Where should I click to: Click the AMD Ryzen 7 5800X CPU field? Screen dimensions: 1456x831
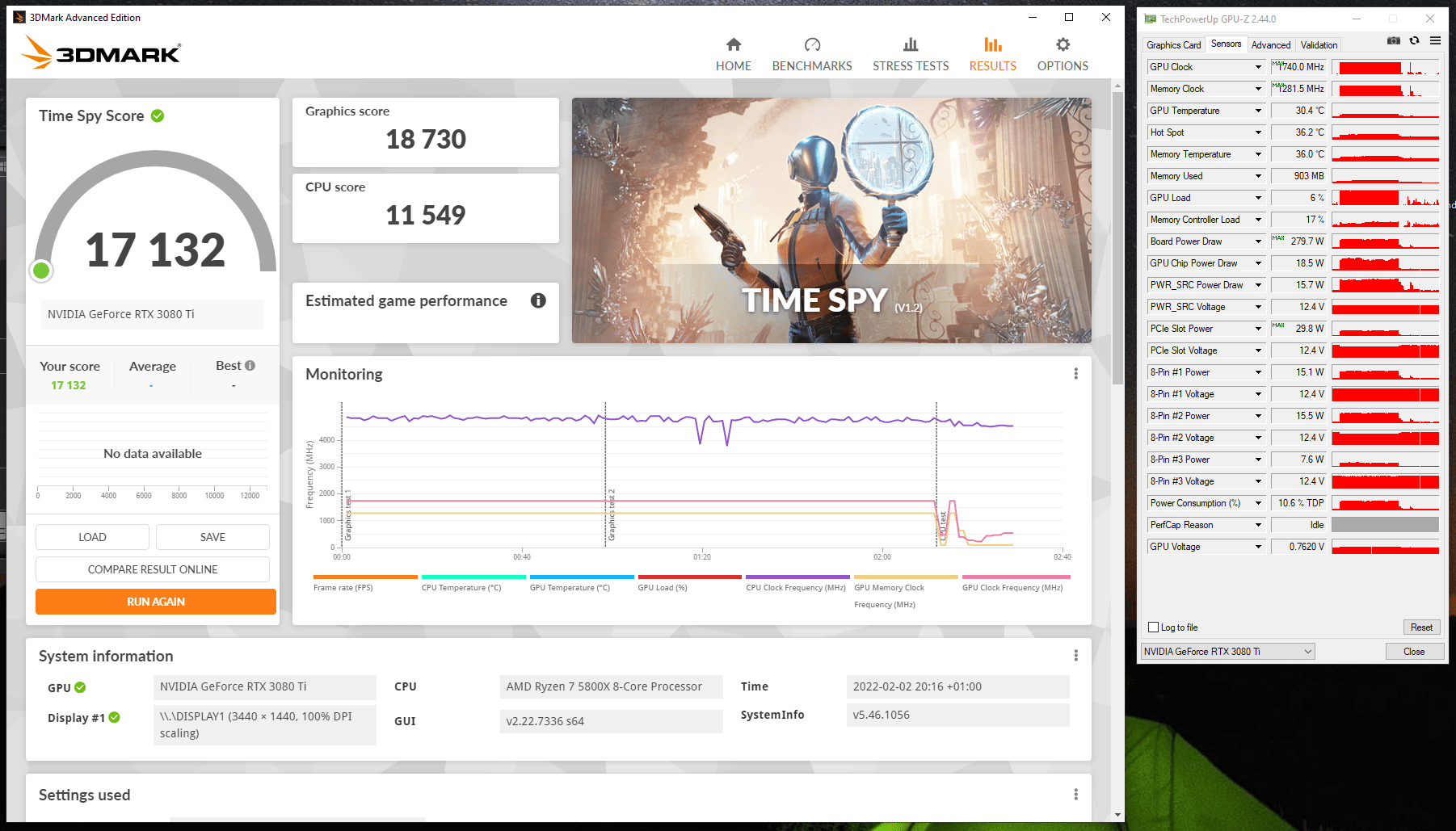[x=611, y=686]
